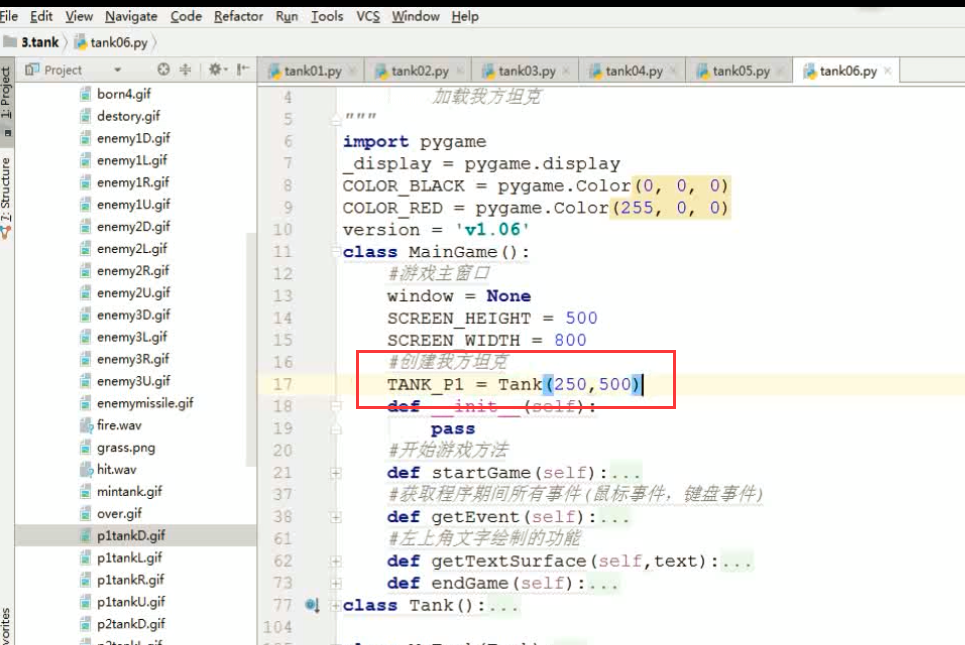Click scroll from source target icon
The image size is (965, 645).
163,70
